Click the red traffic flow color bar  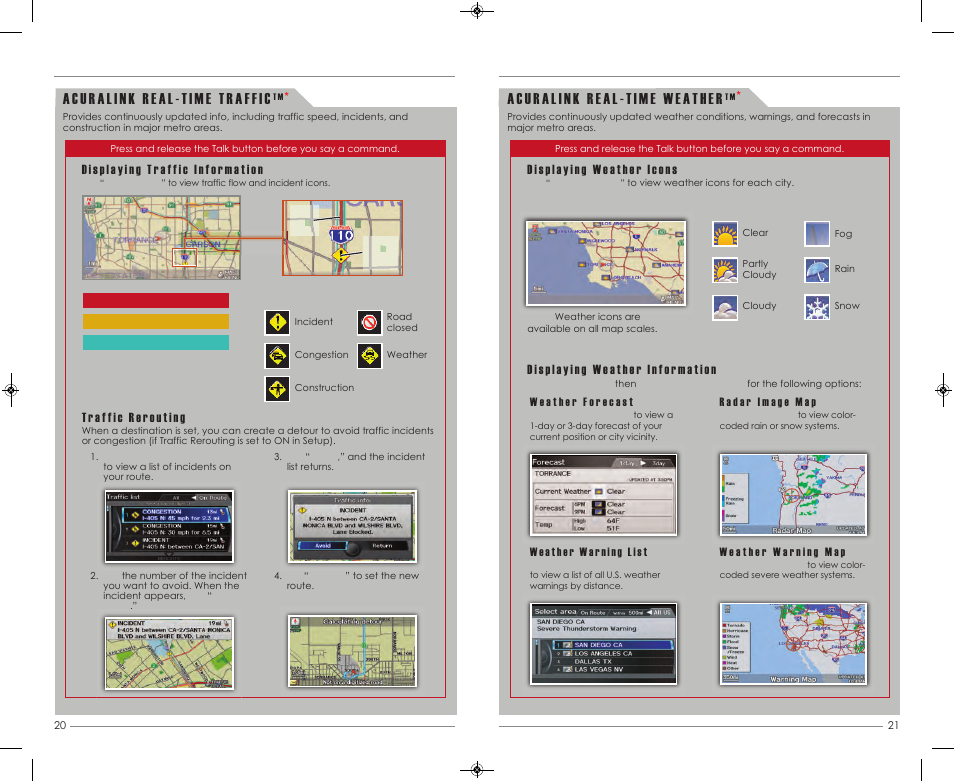coord(156,300)
